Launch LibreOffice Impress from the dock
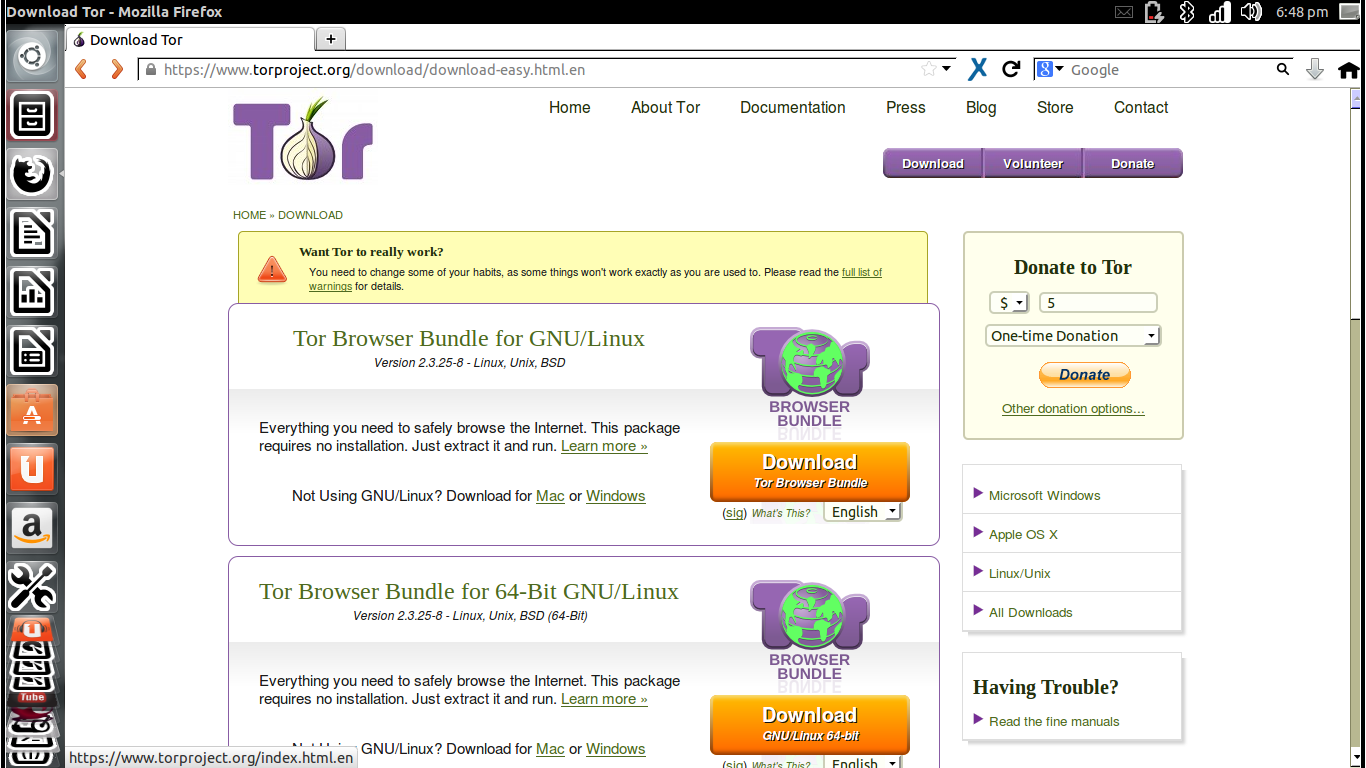 pyautogui.click(x=32, y=352)
